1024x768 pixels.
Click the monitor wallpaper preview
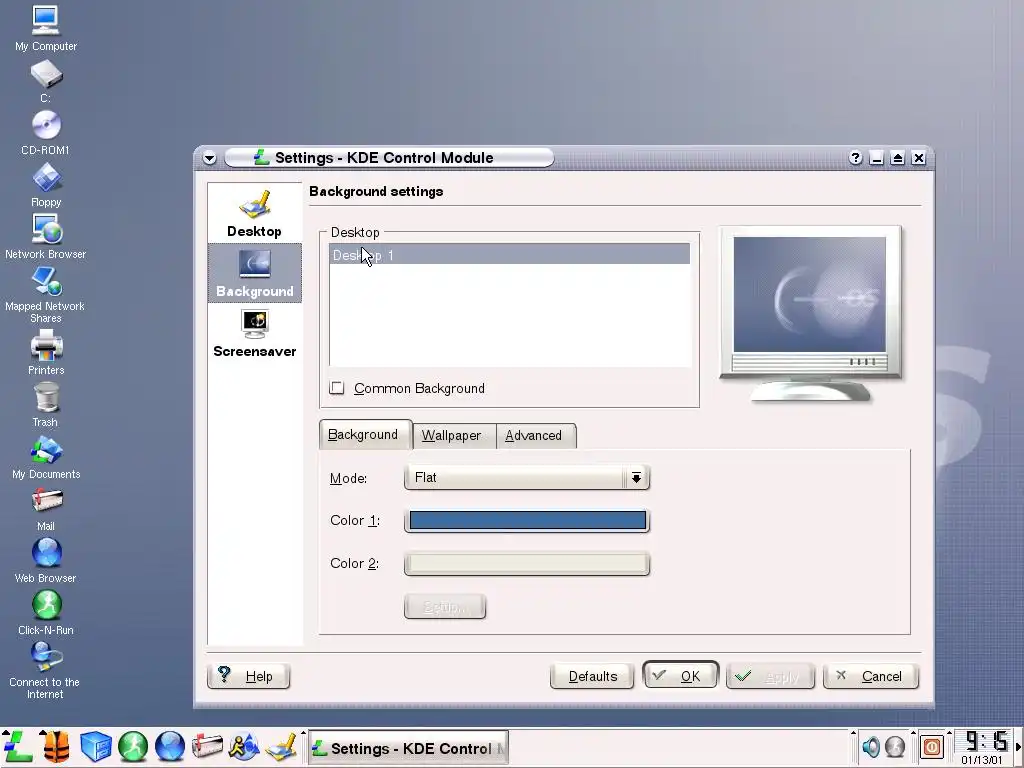(x=810, y=295)
